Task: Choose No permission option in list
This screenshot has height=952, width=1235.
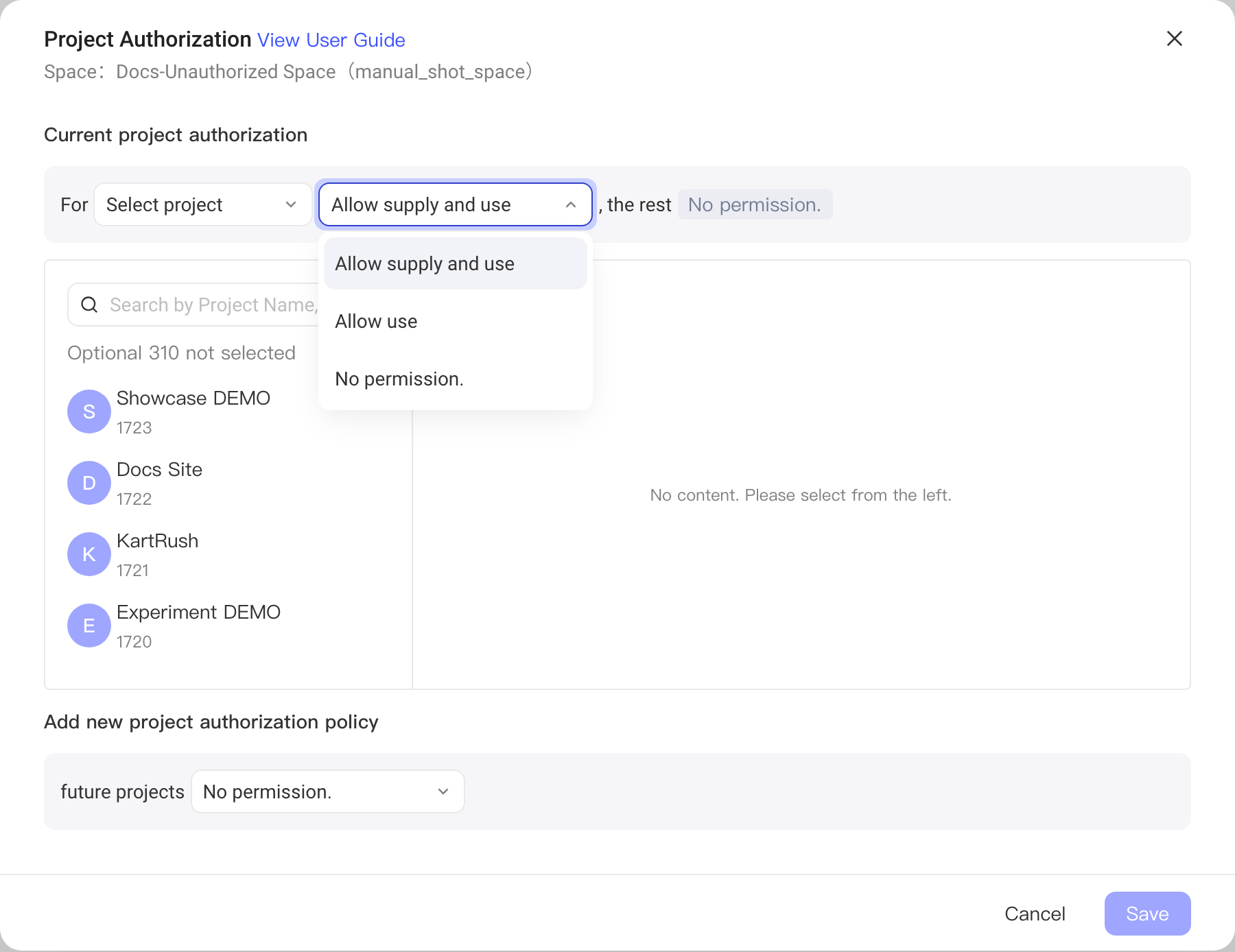Action: point(456,379)
